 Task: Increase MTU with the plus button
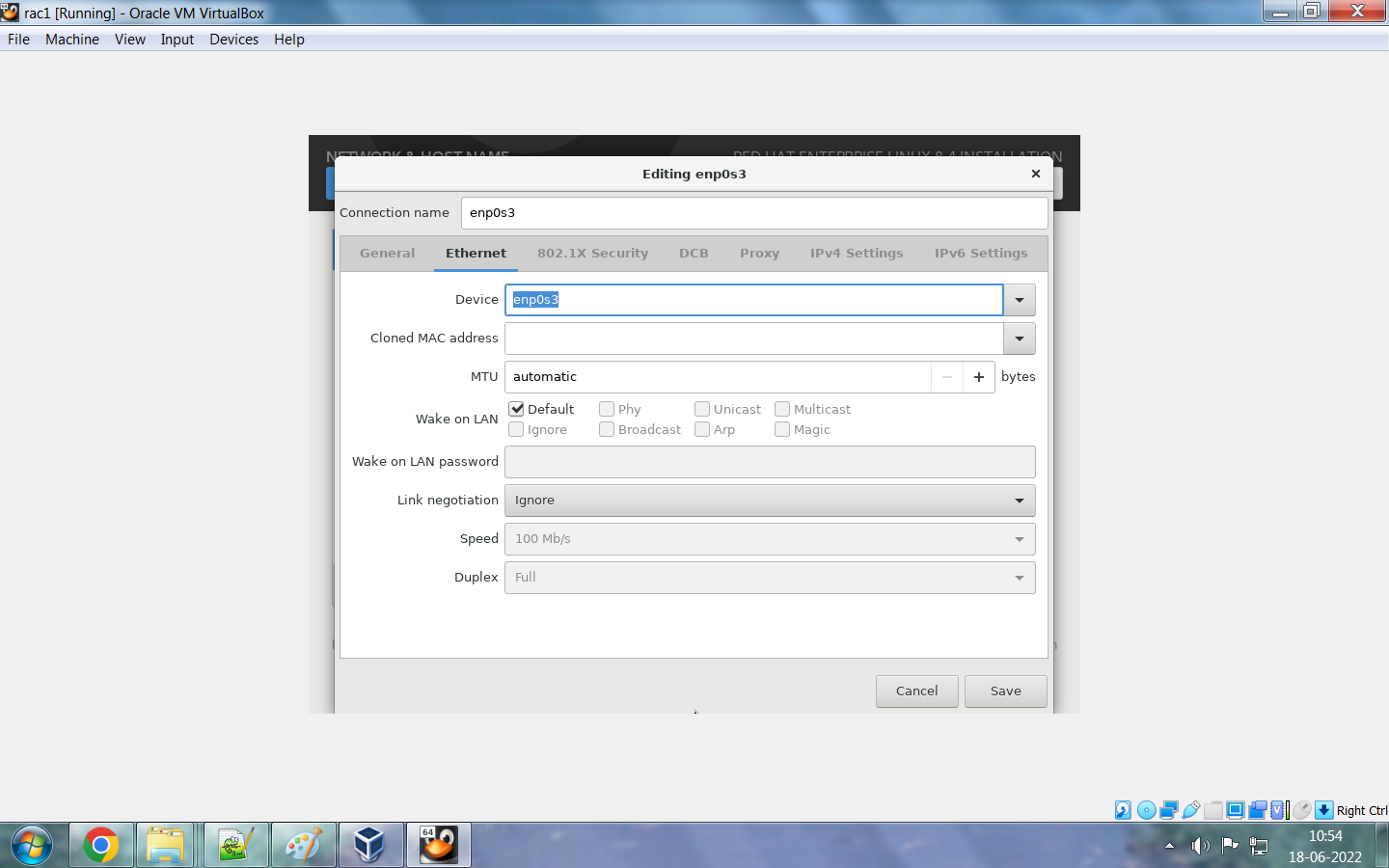click(979, 377)
